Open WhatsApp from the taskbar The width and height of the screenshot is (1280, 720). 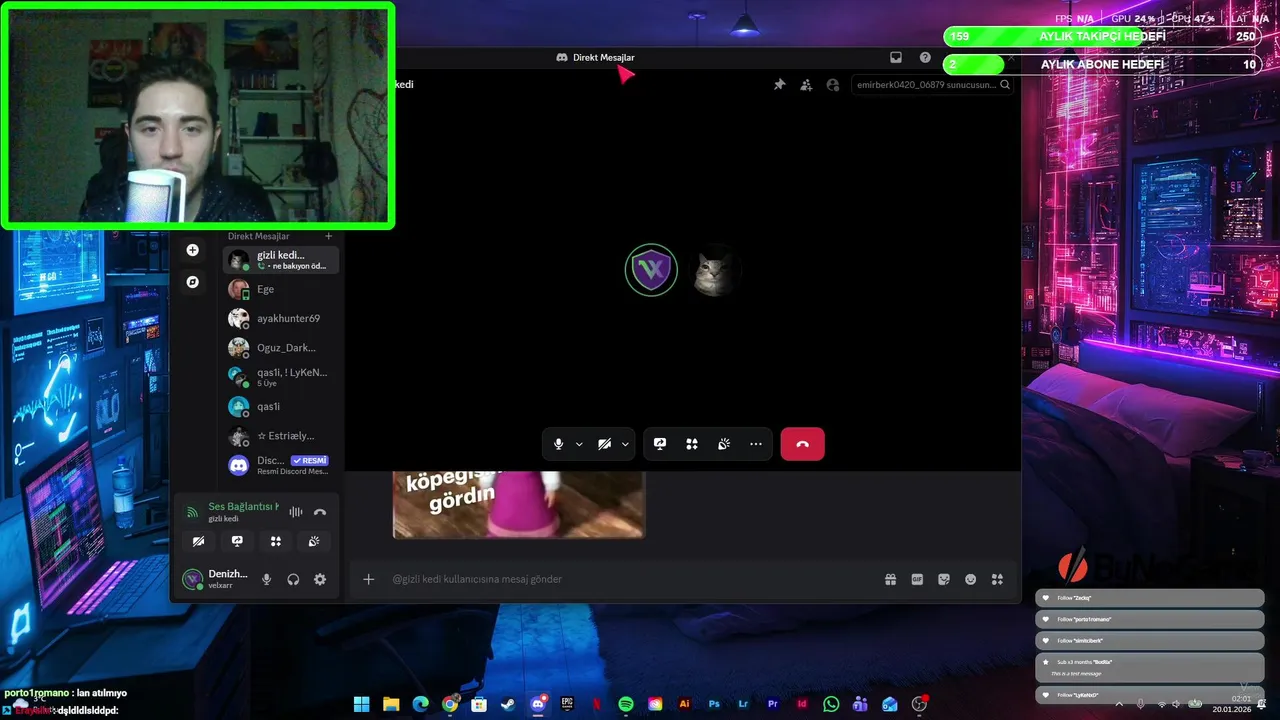pos(831,704)
